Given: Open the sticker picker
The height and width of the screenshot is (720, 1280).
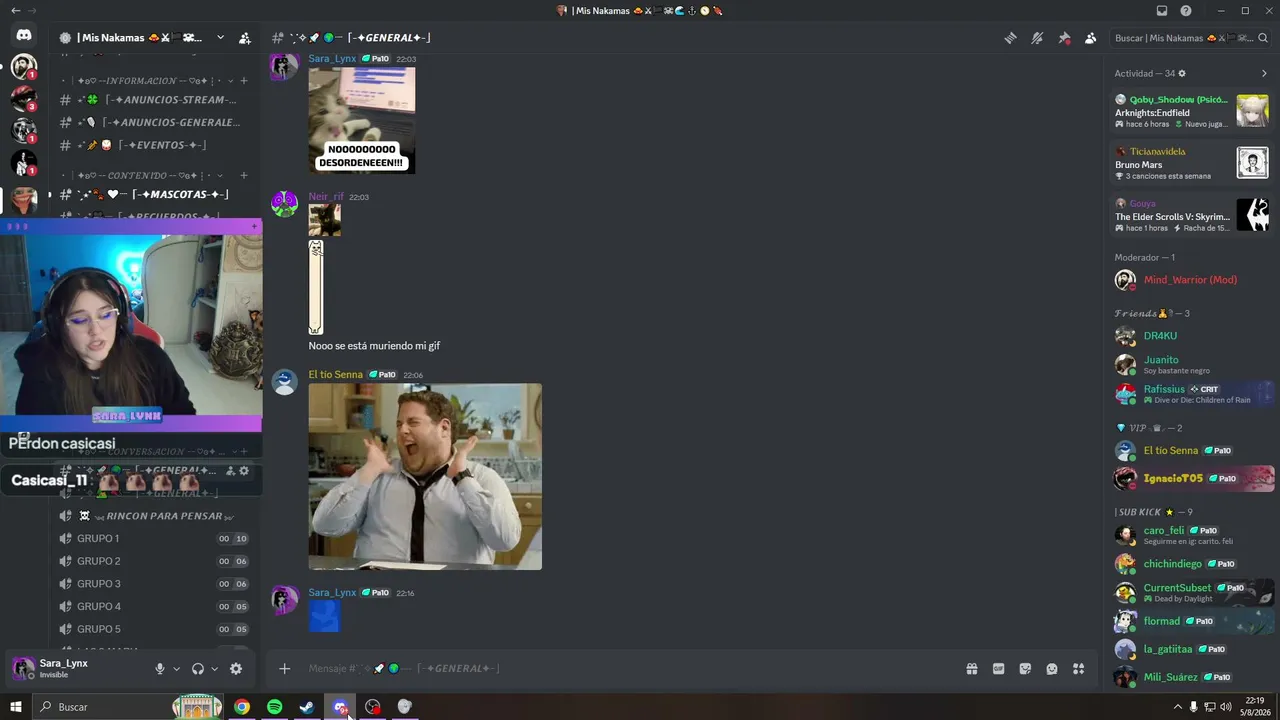Looking at the screenshot, I should 1025,668.
